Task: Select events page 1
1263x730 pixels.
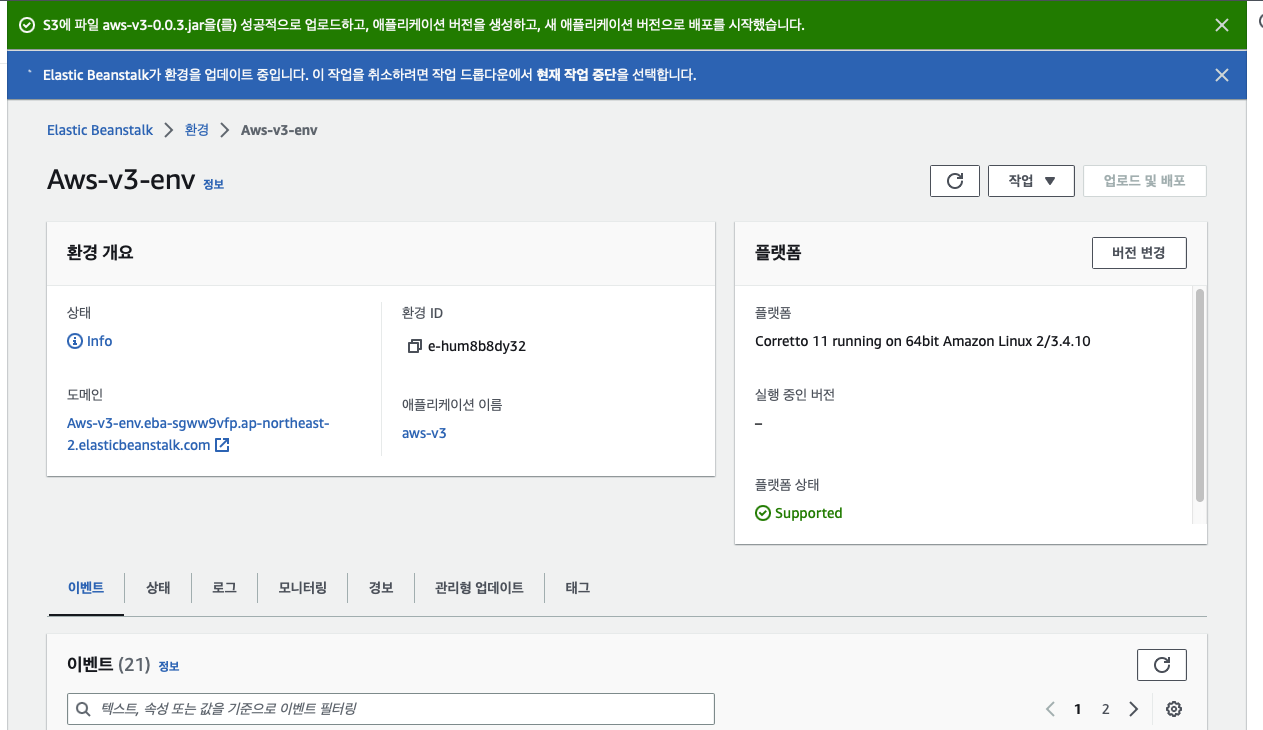Action: pyautogui.click(x=1078, y=709)
